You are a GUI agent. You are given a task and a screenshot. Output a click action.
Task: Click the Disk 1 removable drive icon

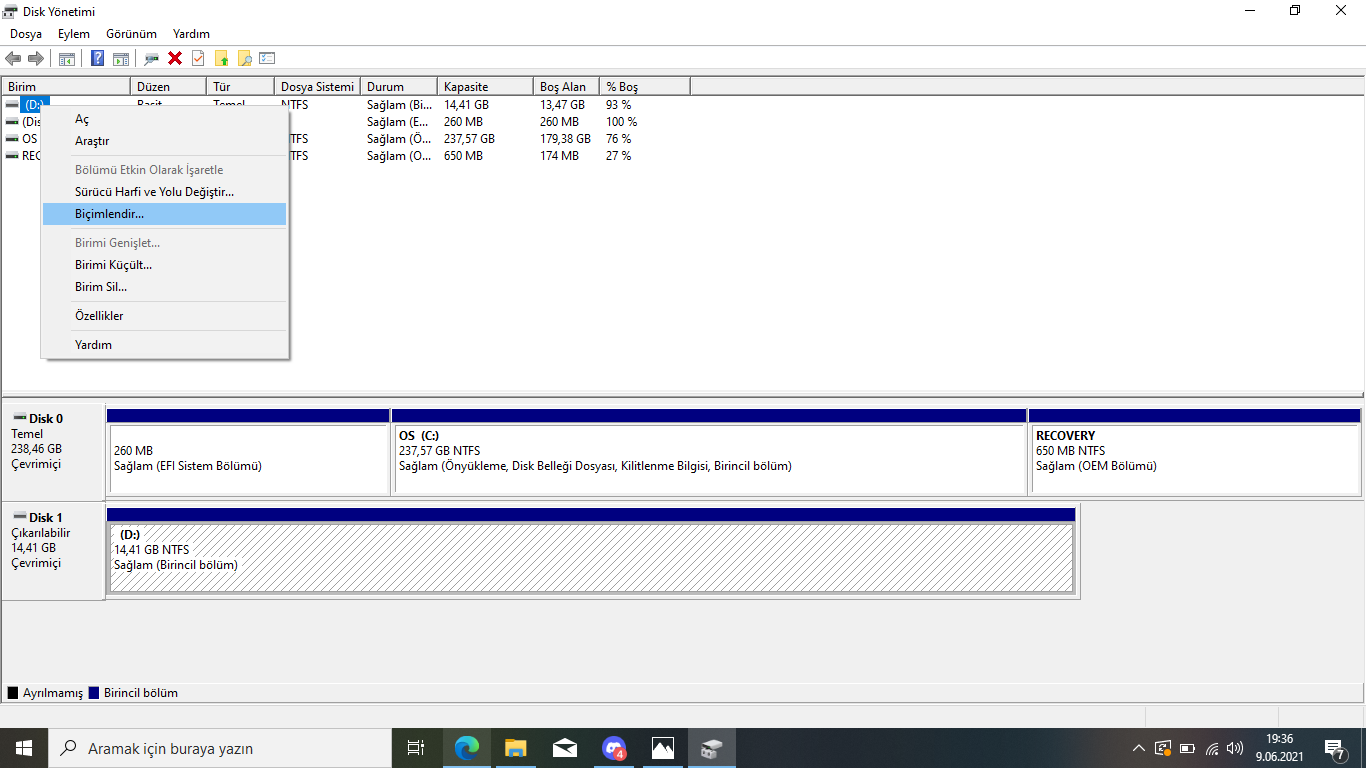pos(19,517)
